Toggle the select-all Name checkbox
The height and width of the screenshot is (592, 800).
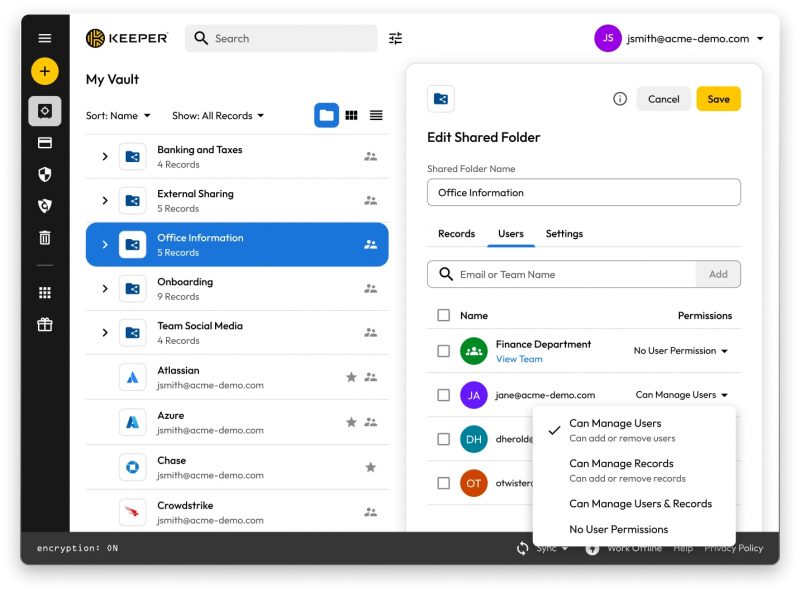tap(443, 315)
